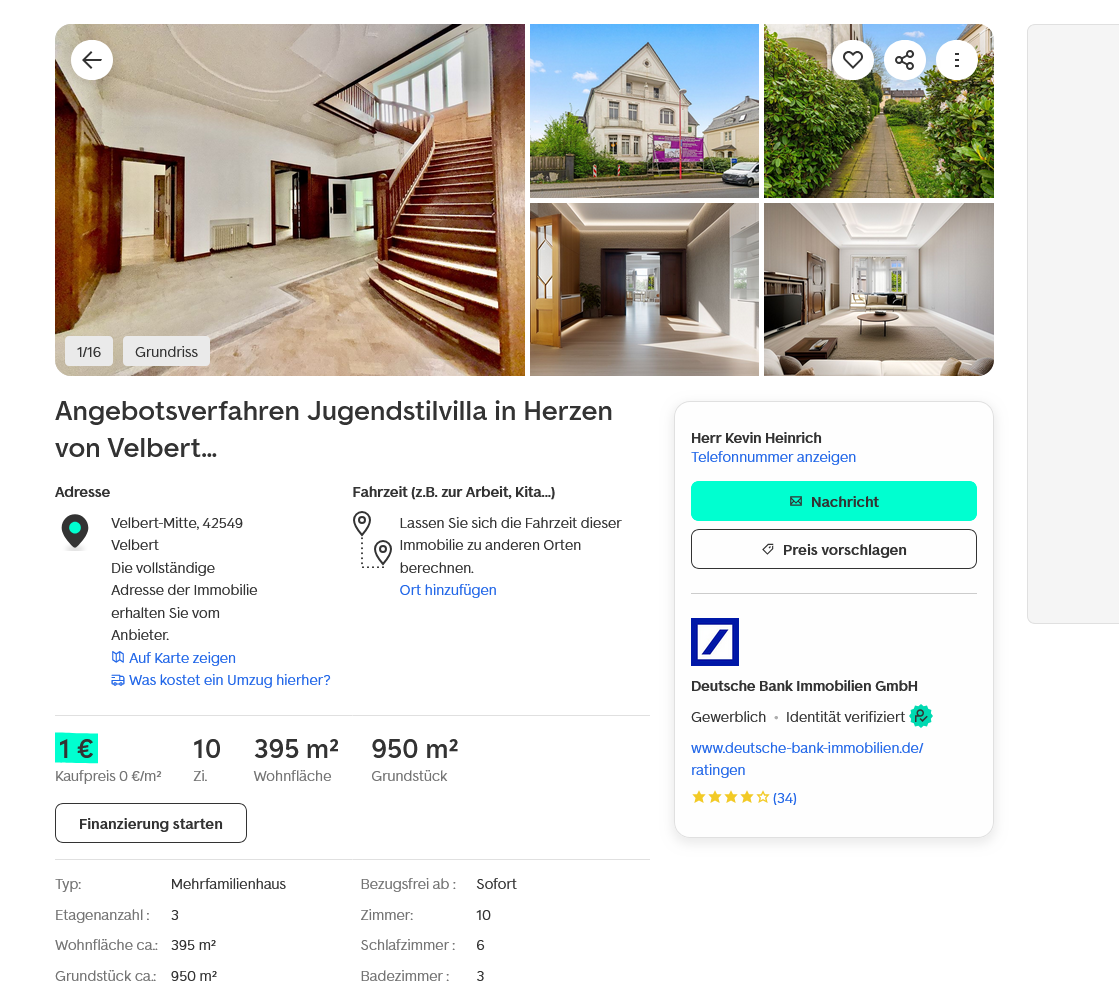Click Auf Karte zeigen link
This screenshot has height=1003, width=1119.
tap(173, 657)
